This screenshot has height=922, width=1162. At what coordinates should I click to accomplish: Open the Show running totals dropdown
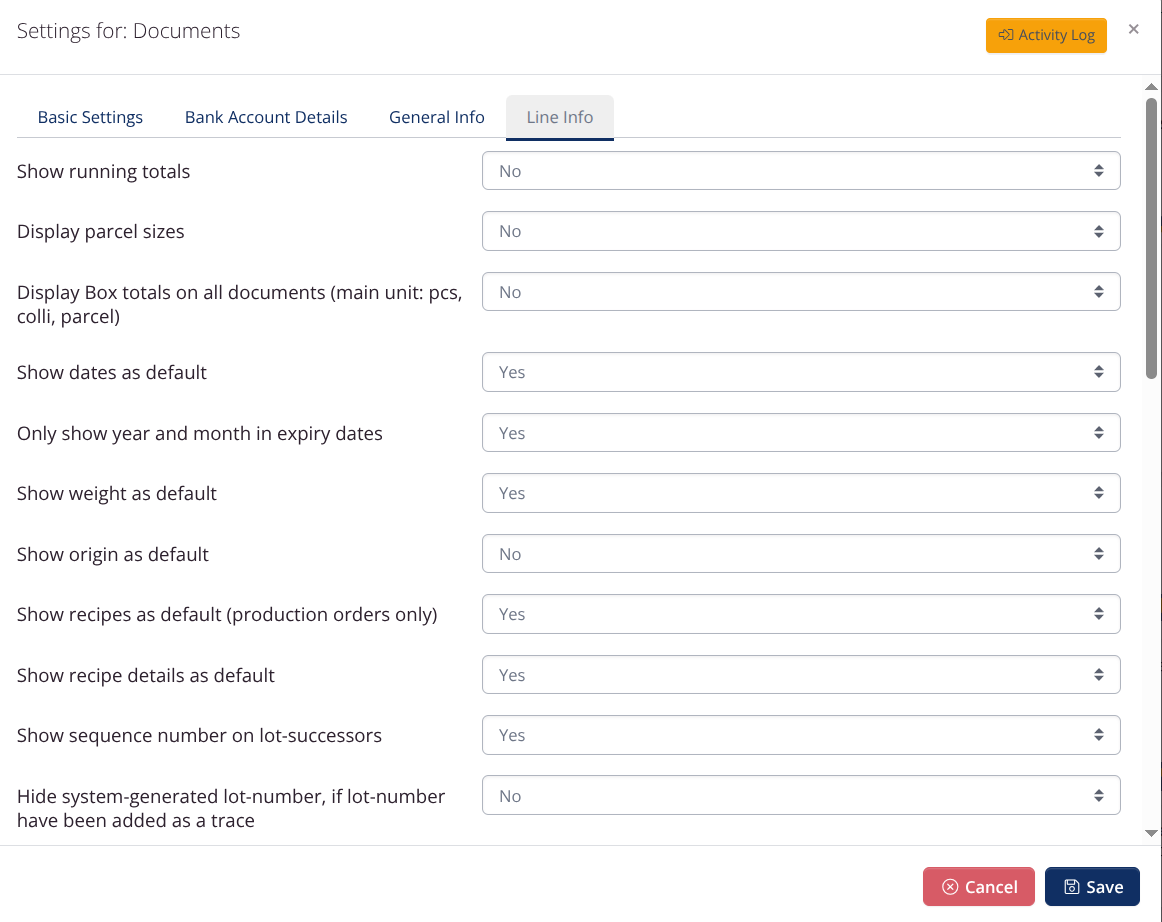800,170
